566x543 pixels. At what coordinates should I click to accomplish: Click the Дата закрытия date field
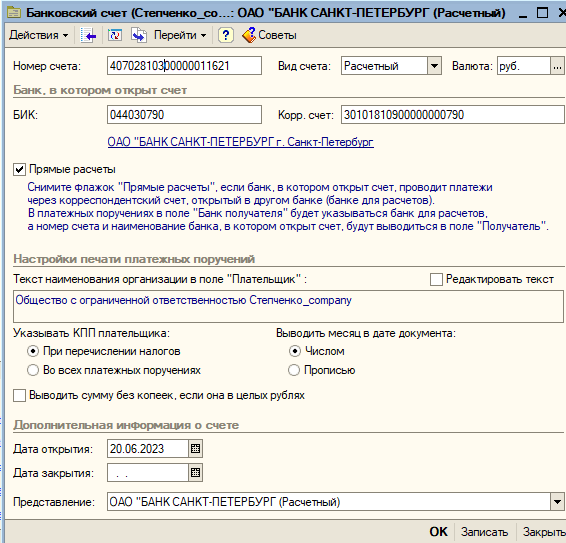pos(148,473)
